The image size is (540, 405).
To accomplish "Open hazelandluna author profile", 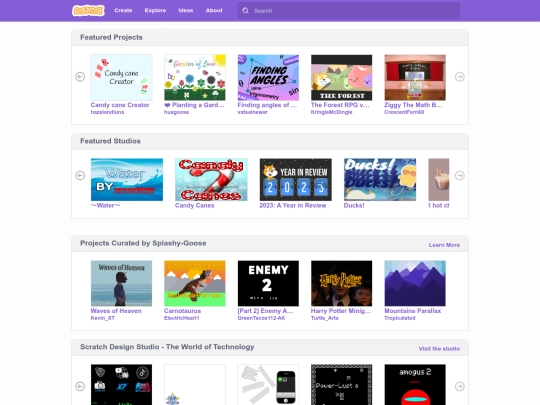I will [x=107, y=112].
